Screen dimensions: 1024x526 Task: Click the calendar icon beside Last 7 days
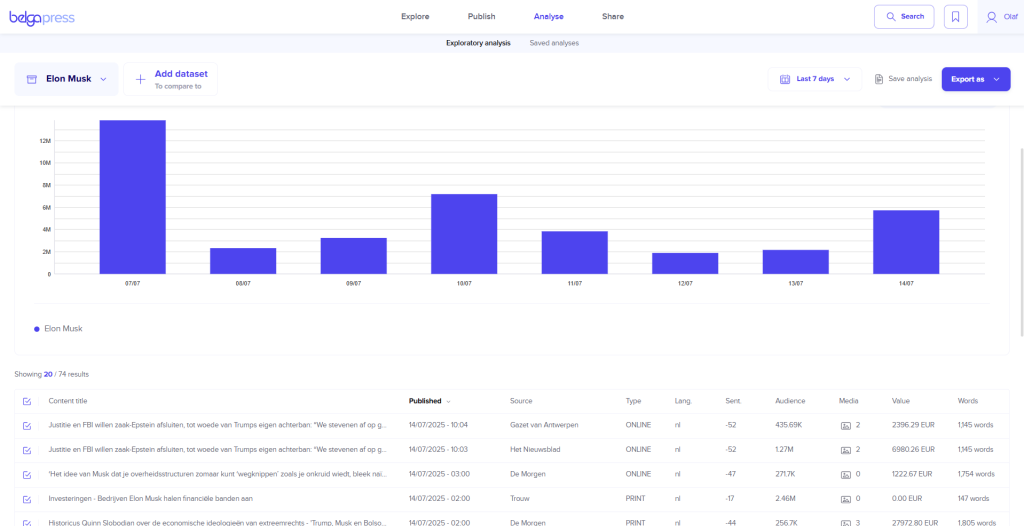click(x=785, y=79)
